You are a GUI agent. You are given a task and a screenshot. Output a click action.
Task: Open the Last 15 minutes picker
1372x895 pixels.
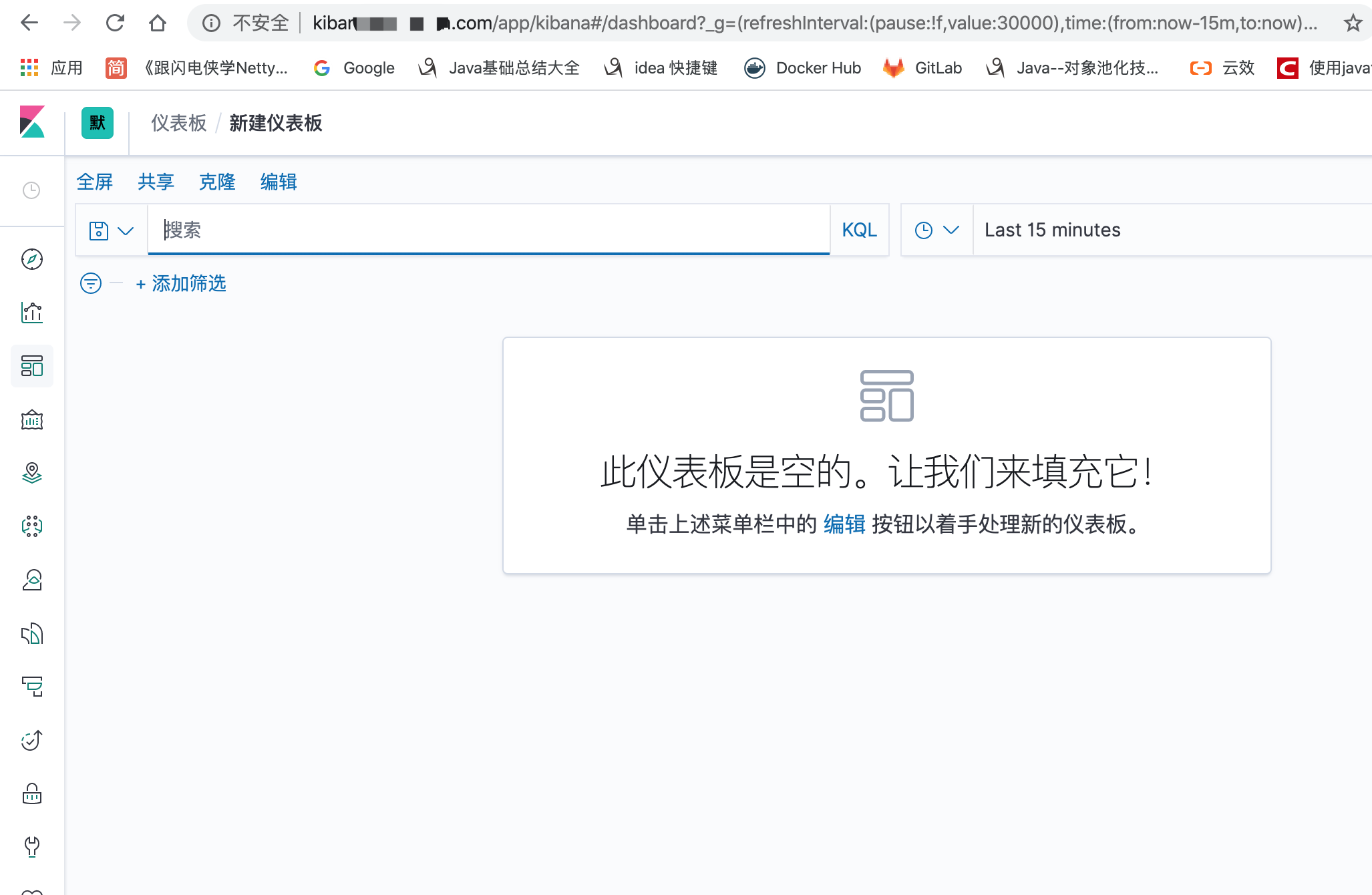click(x=1053, y=230)
